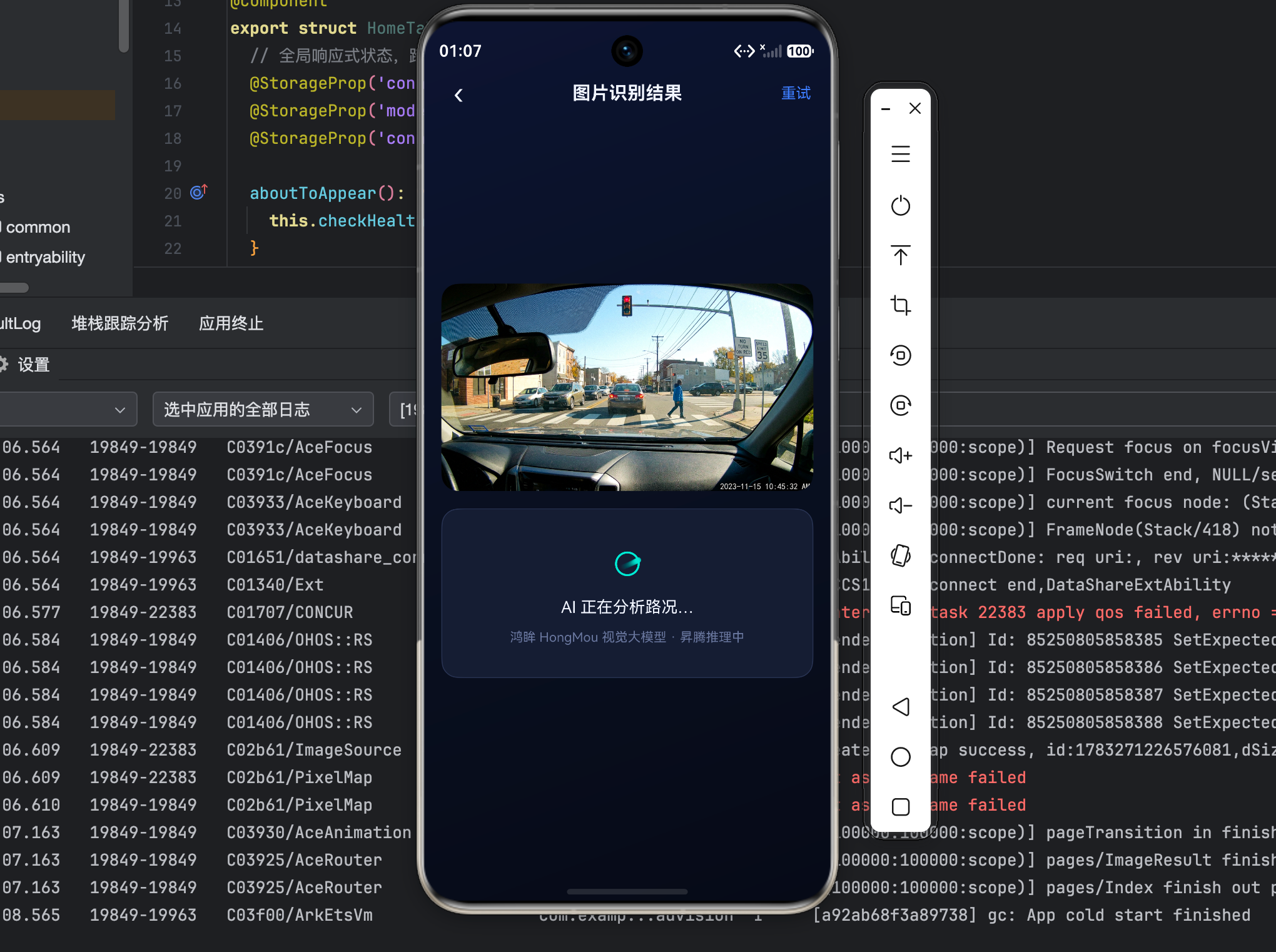Switch to the 堆栈跟踪分析 tab
The width and height of the screenshot is (1276, 952).
[119, 323]
